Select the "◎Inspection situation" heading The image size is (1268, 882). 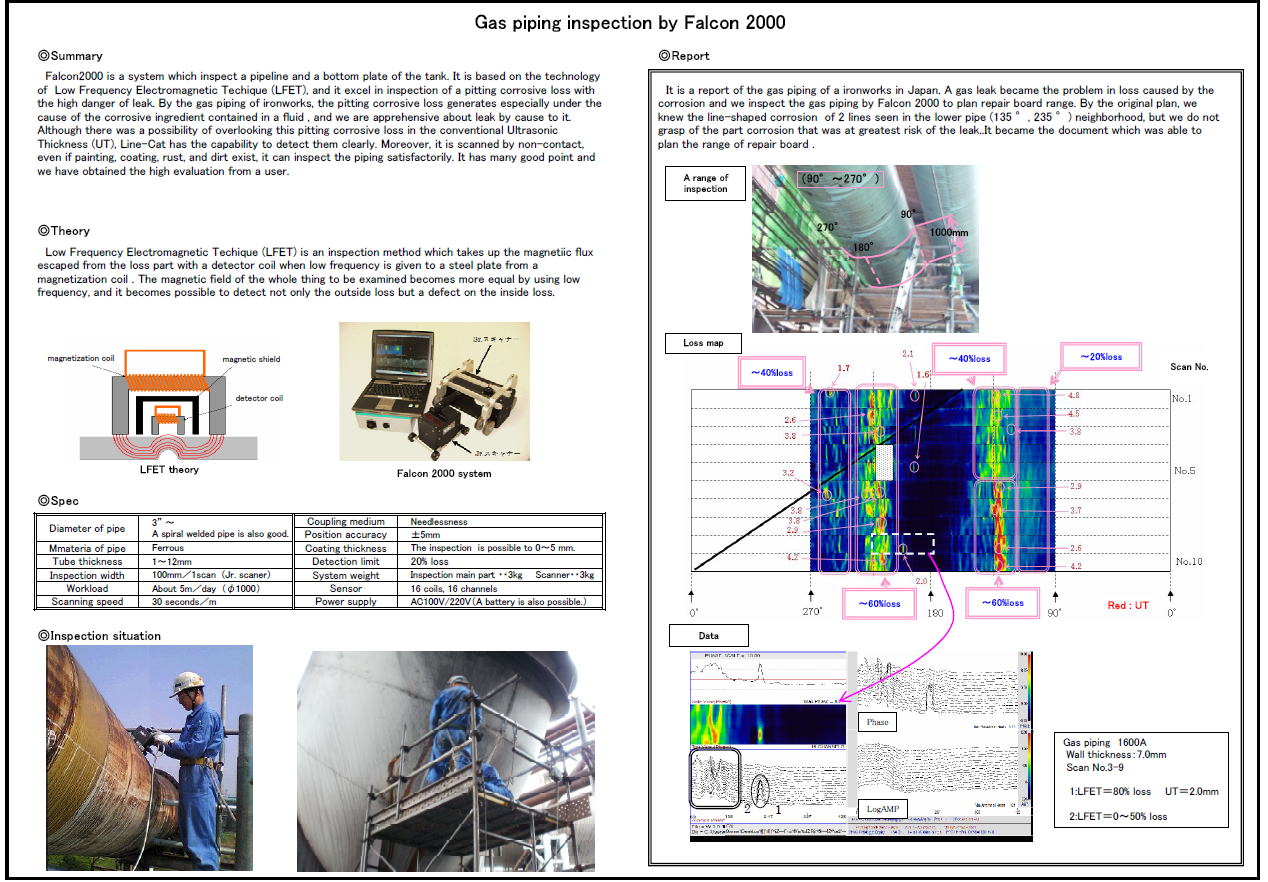pos(99,635)
